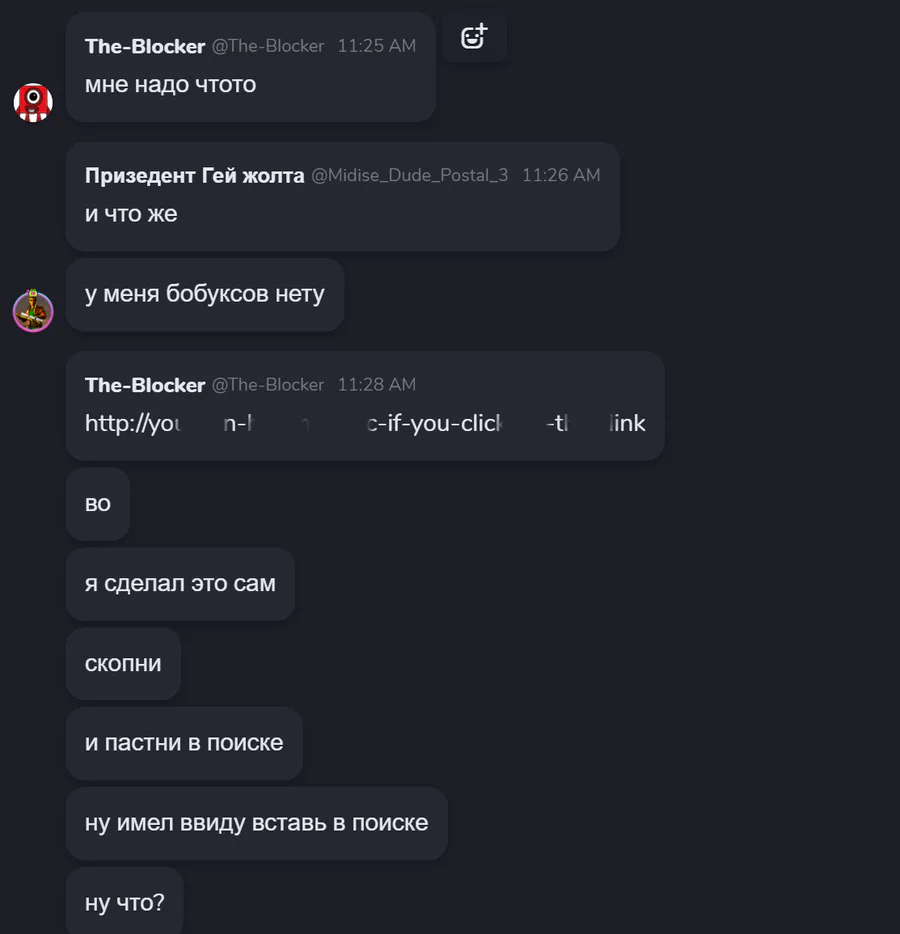Select the 'скопни' message bubble
The height and width of the screenshot is (934, 900).
123,664
